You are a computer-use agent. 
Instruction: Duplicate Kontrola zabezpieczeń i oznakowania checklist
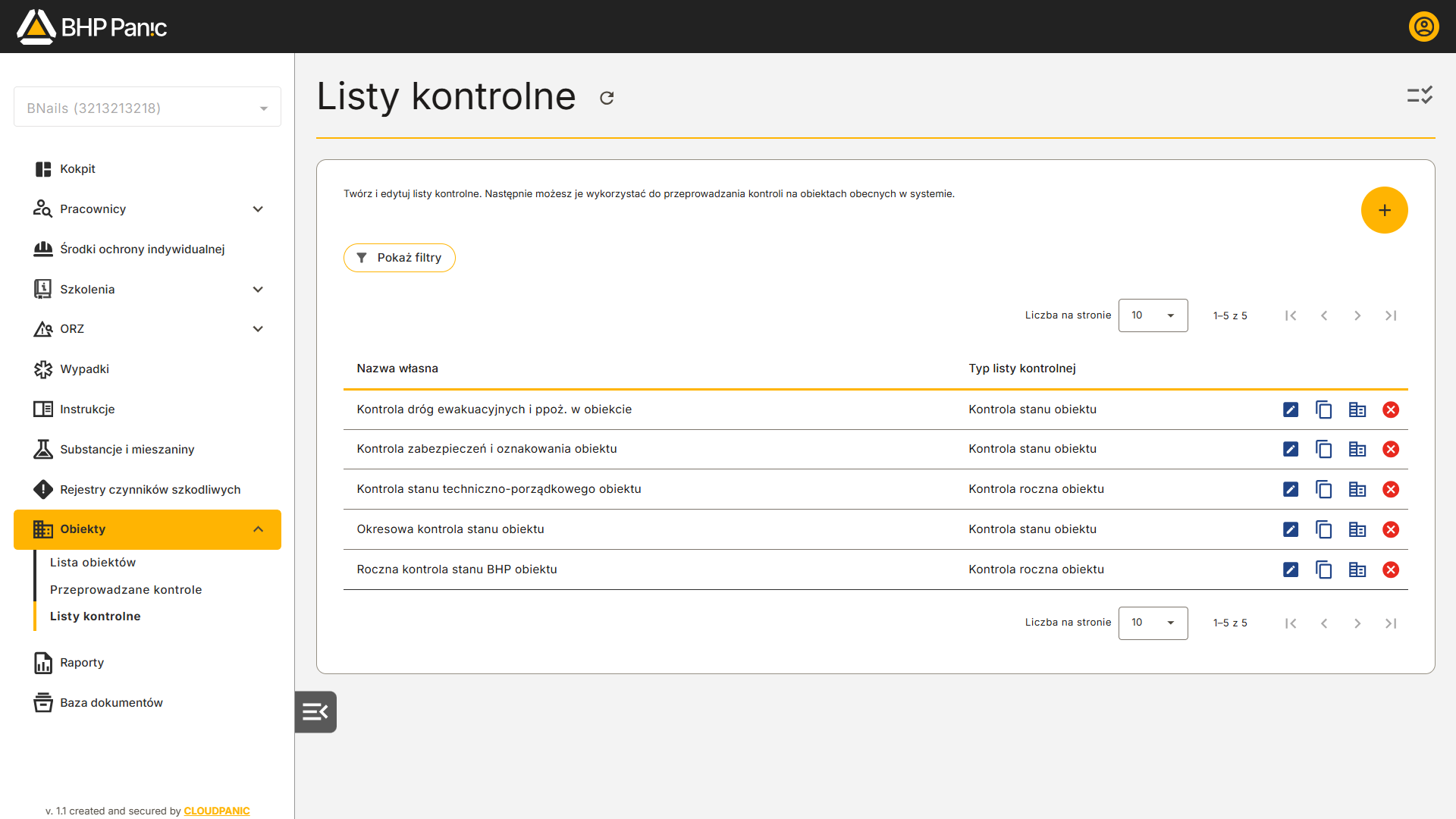coord(1324,449)
